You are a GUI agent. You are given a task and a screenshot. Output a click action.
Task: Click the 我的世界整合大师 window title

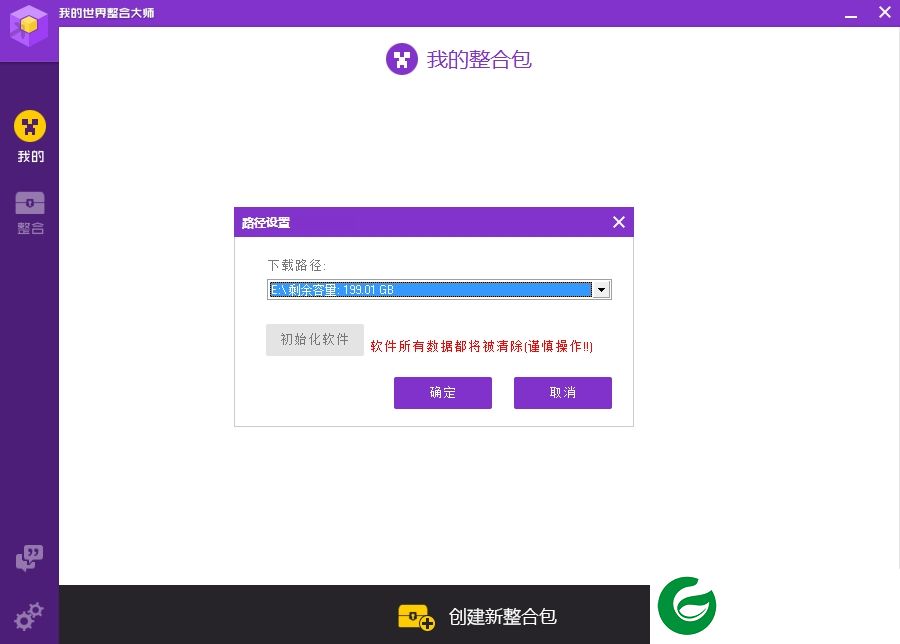click(107, 13)
